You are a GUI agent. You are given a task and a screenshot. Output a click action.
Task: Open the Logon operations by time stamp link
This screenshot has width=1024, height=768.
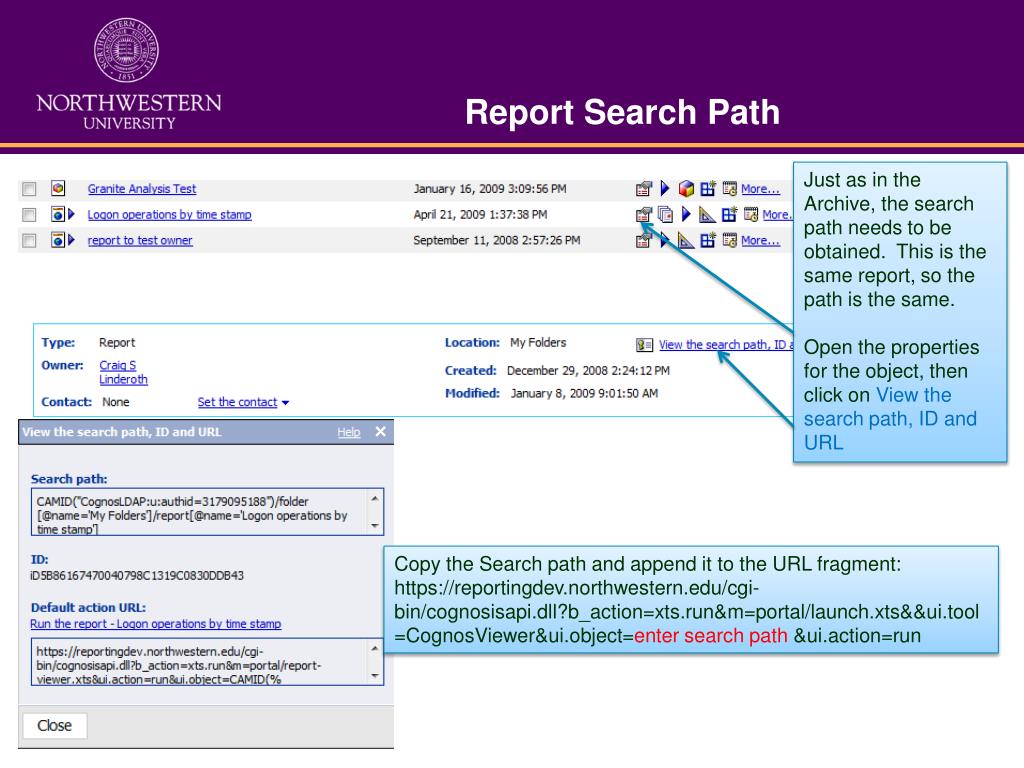169,214
